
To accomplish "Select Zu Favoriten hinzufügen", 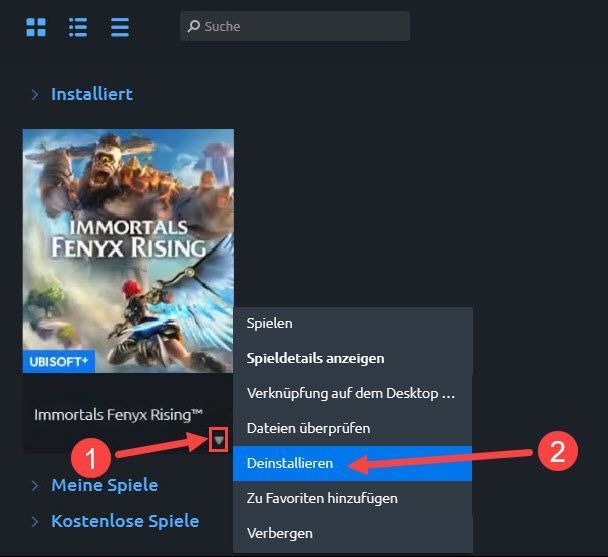I will click(352, 498).
